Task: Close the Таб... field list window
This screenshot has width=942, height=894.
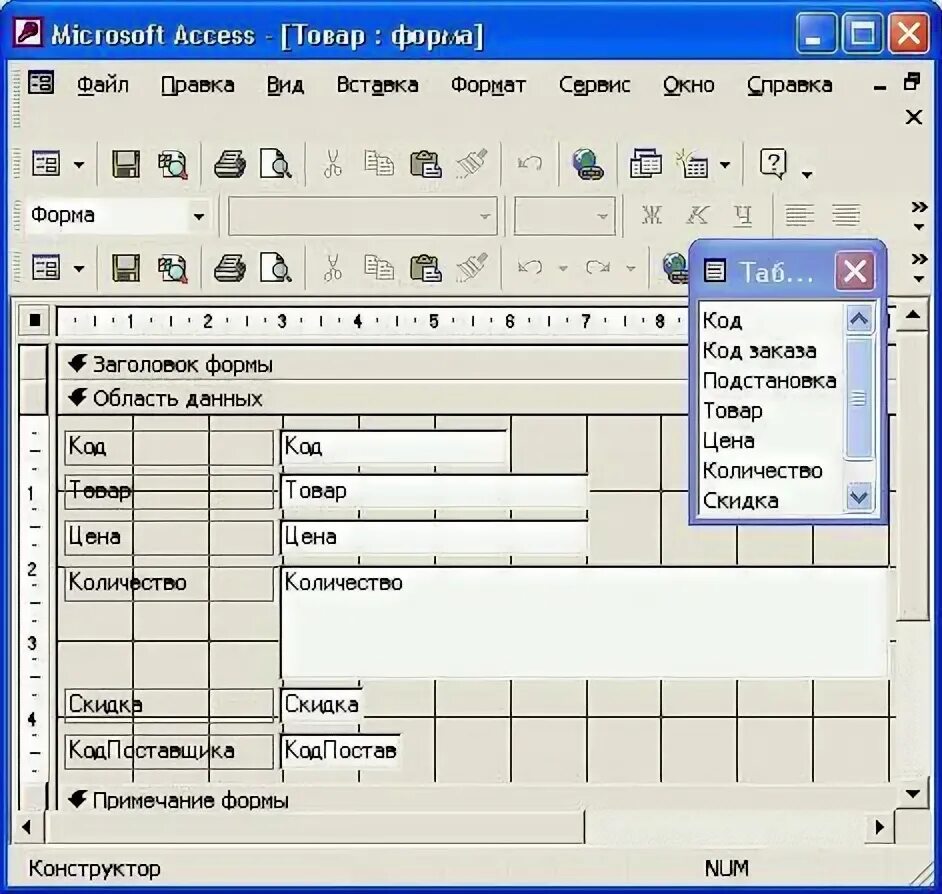Action: pos(854,271)
